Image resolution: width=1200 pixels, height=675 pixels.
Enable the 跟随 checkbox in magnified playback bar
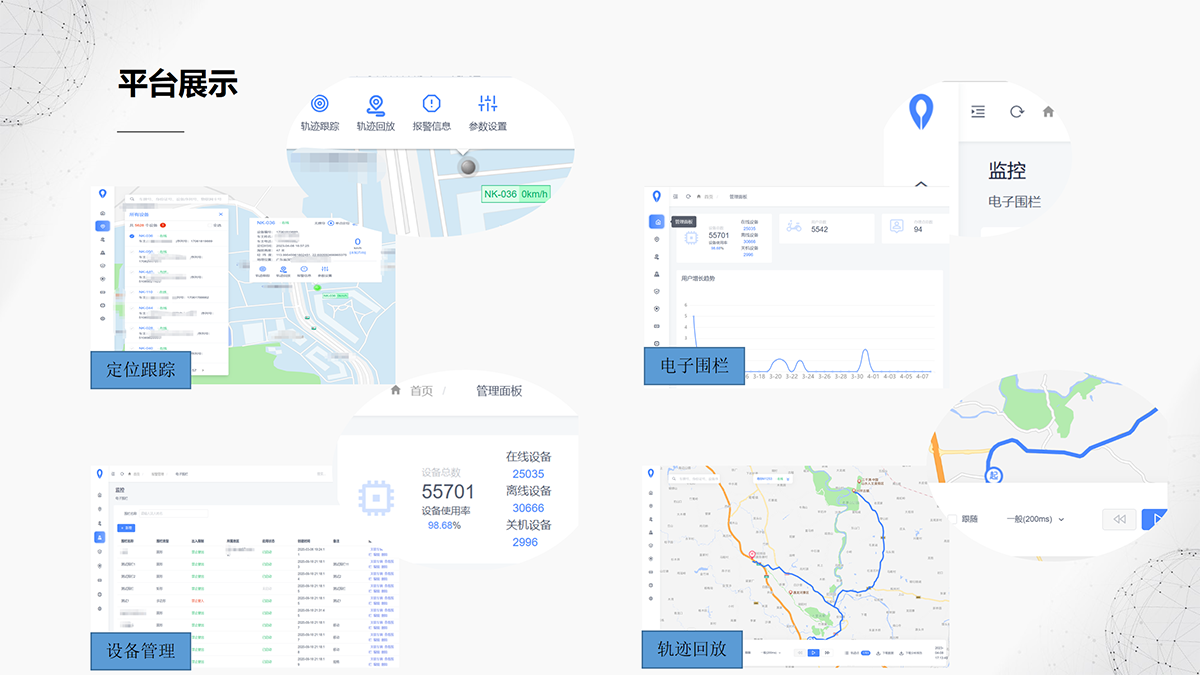(x=952, y=519)
